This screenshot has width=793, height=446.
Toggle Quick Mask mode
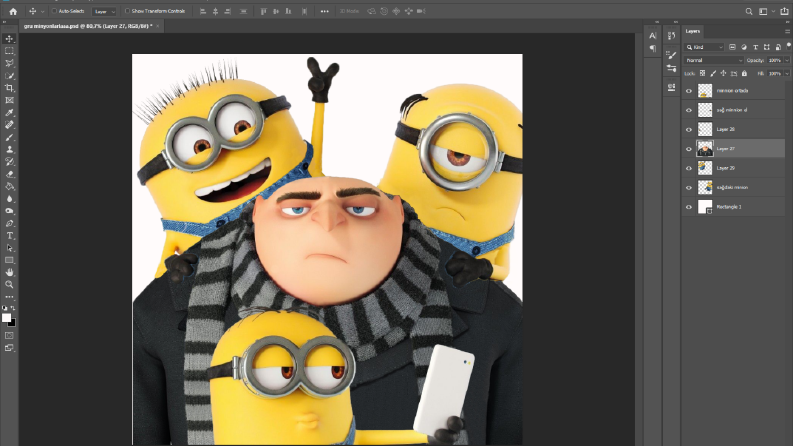click(9, 335)
